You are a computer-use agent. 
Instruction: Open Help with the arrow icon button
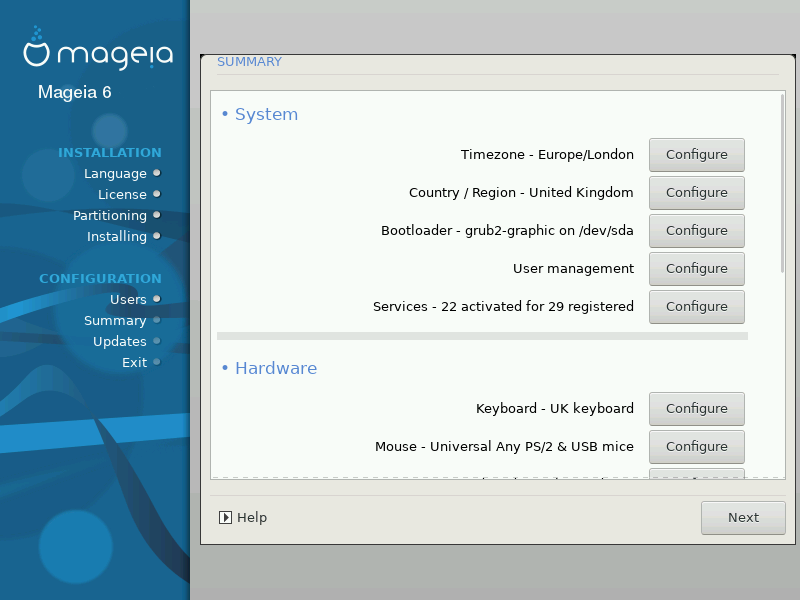point(243,518)
